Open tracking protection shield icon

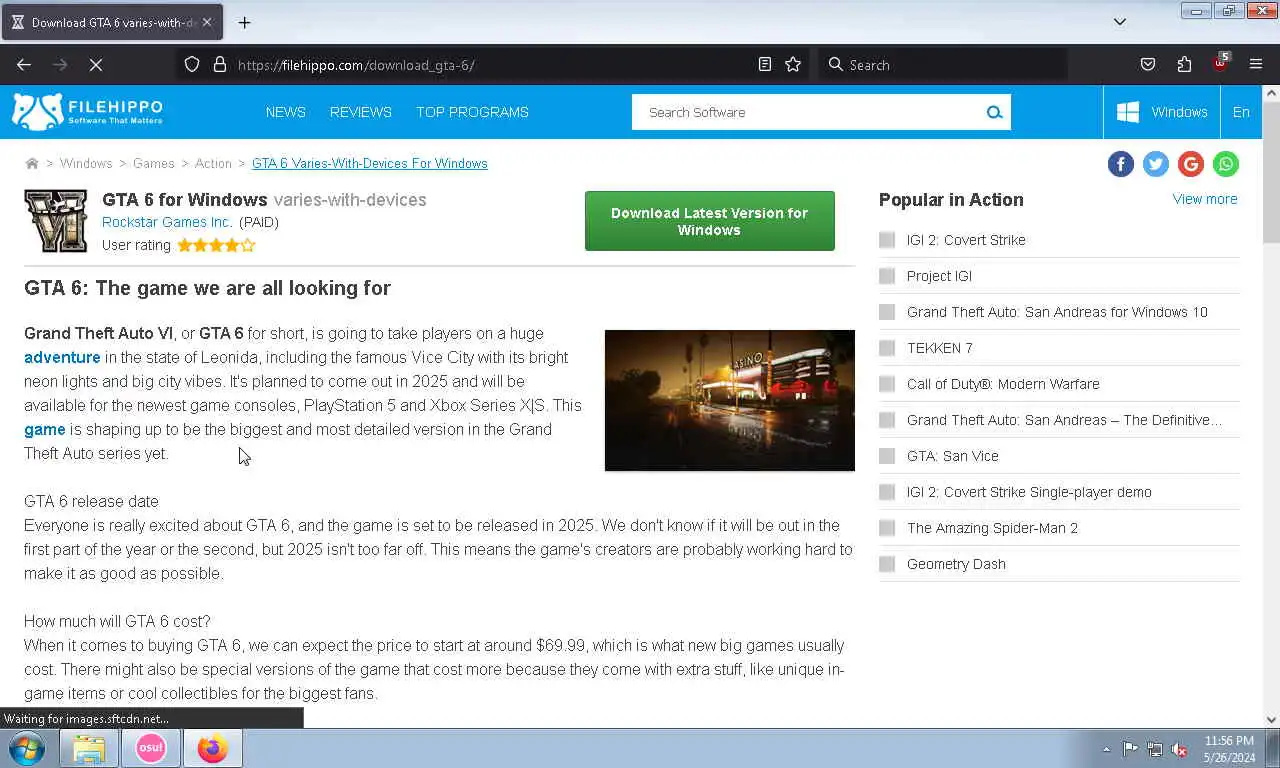tap(192, 65)
